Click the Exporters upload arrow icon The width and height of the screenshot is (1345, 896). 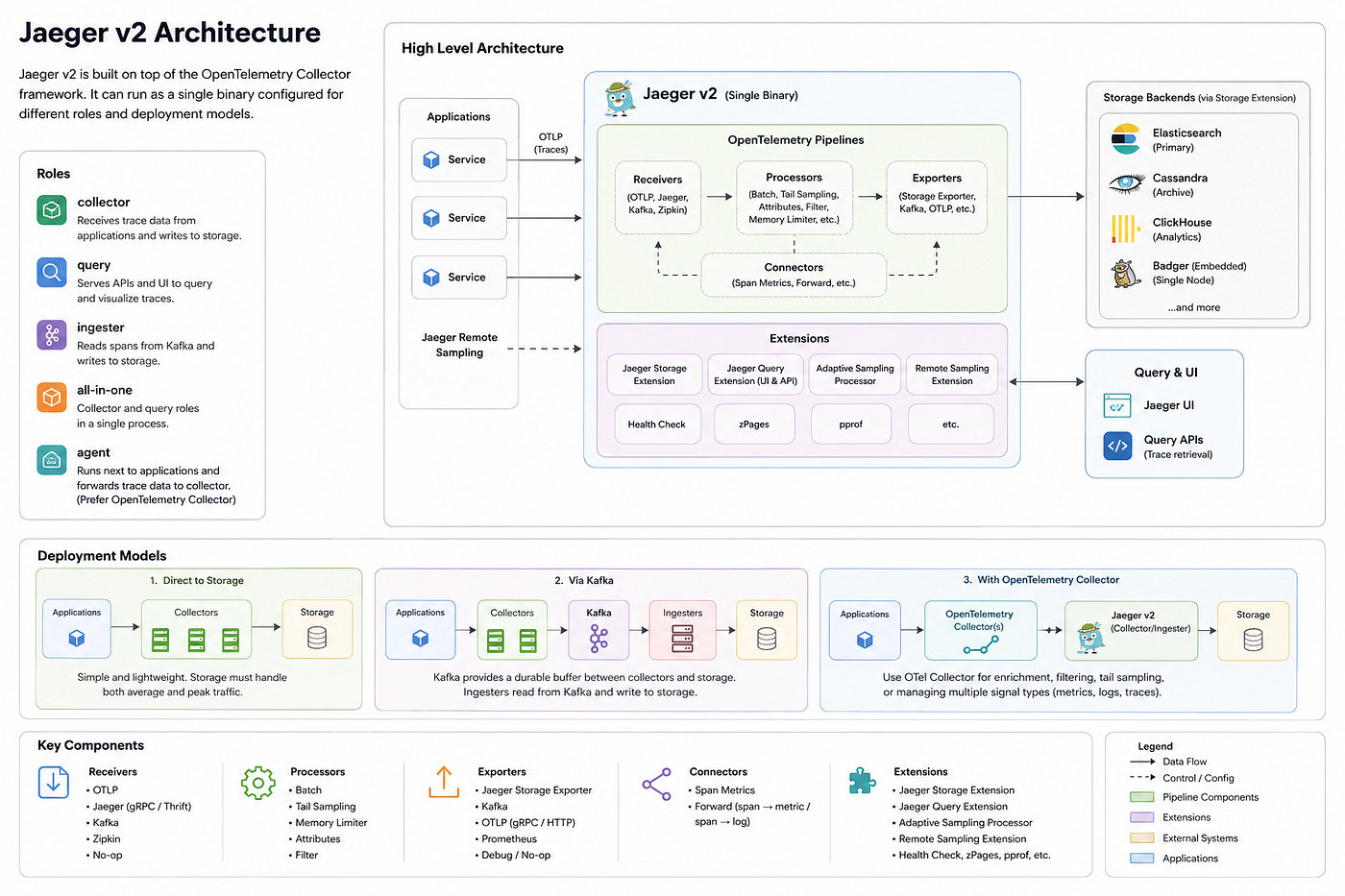(444, 782)
